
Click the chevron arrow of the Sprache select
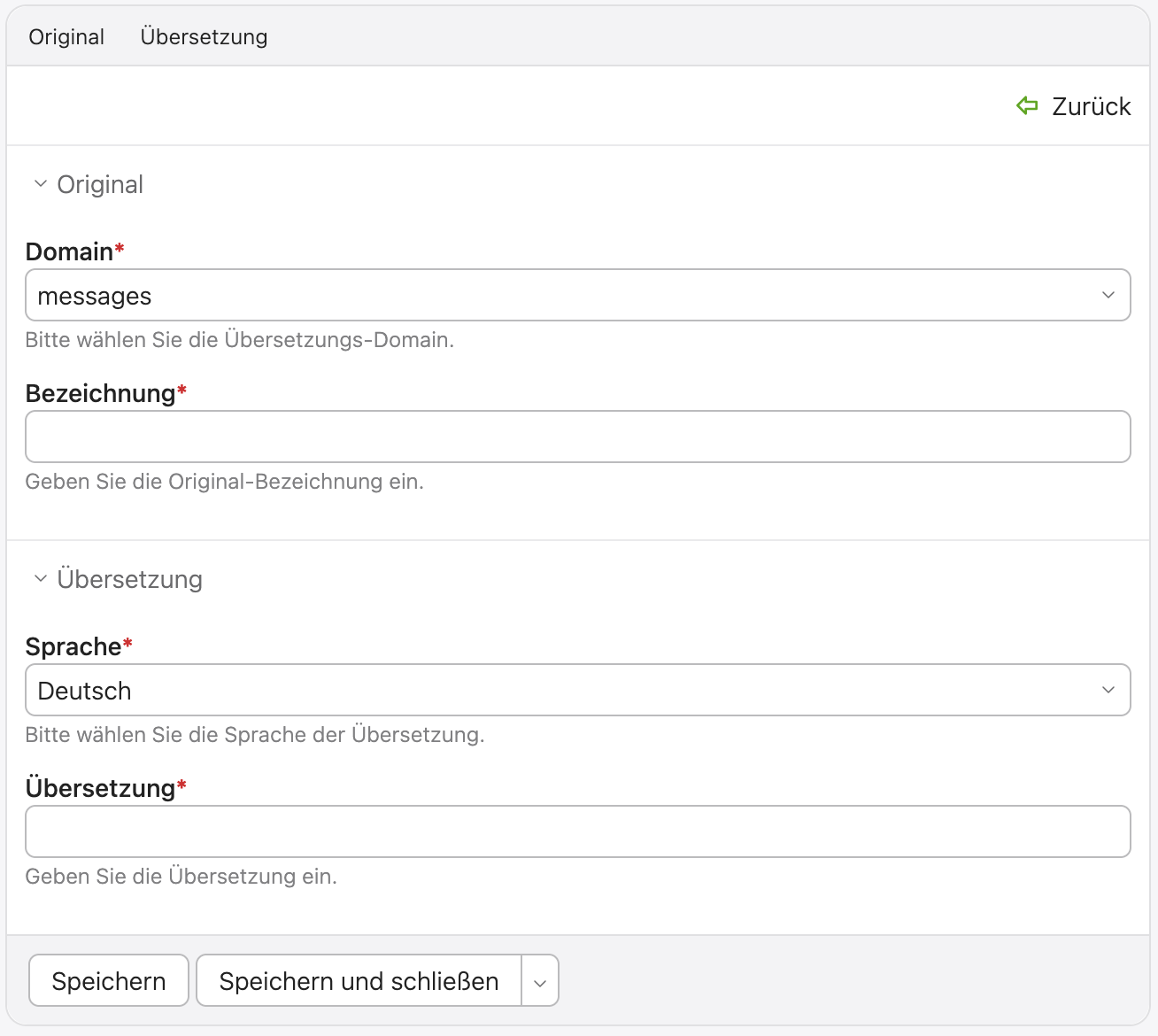1108,691
